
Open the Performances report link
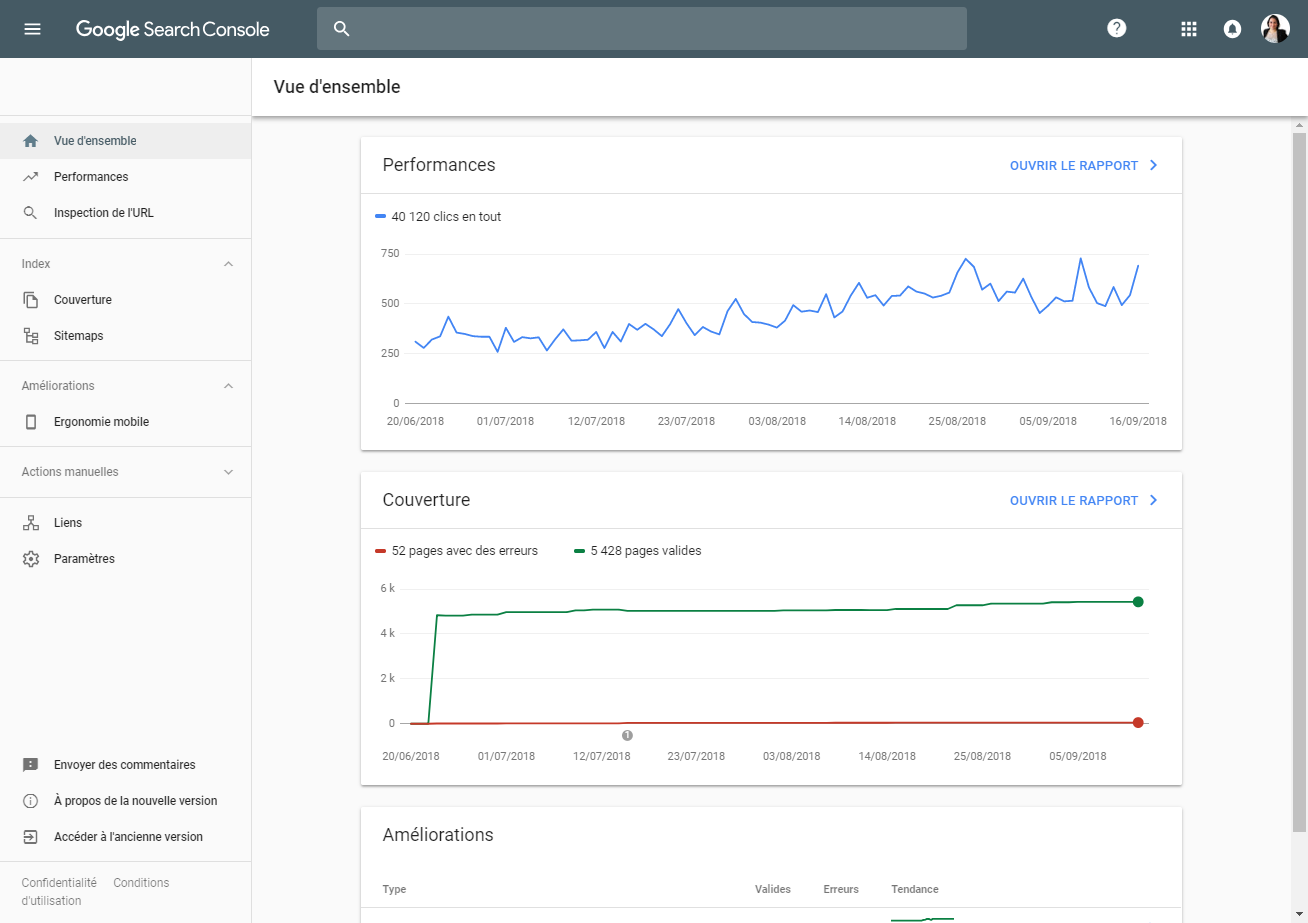(x=1074, y=166)
